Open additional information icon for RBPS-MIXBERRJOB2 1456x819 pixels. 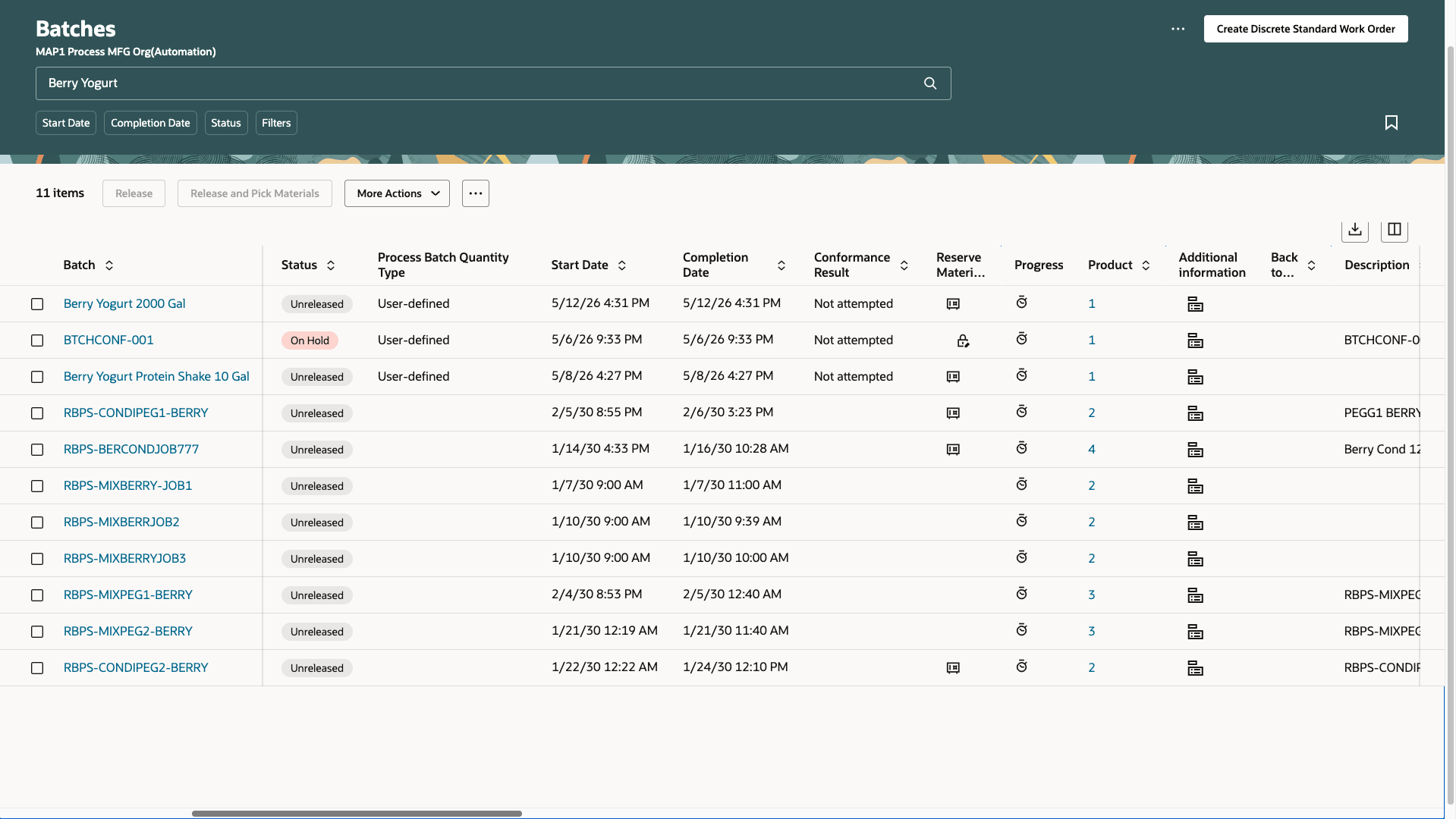(x=1195, y=522)
